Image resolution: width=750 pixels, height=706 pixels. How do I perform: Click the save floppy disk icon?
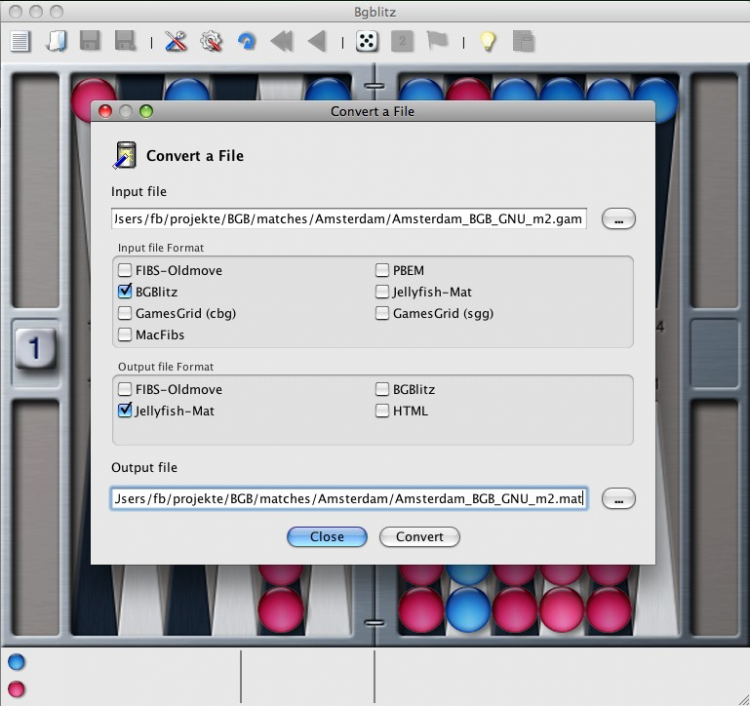90,41
